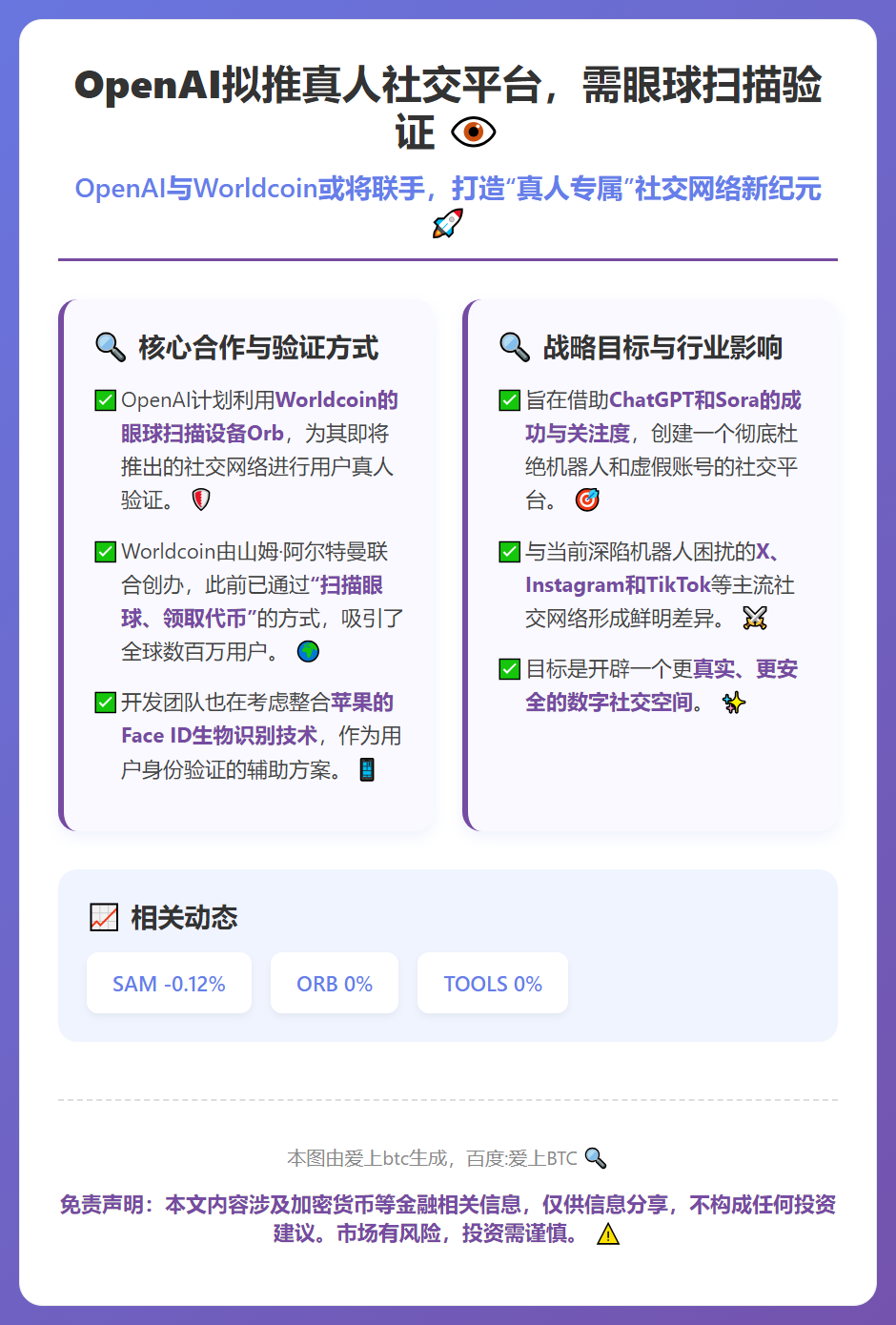The image size is (896, 1325).
Task: Click the heading 核心合作与验证方式
Action: point(258,348)
